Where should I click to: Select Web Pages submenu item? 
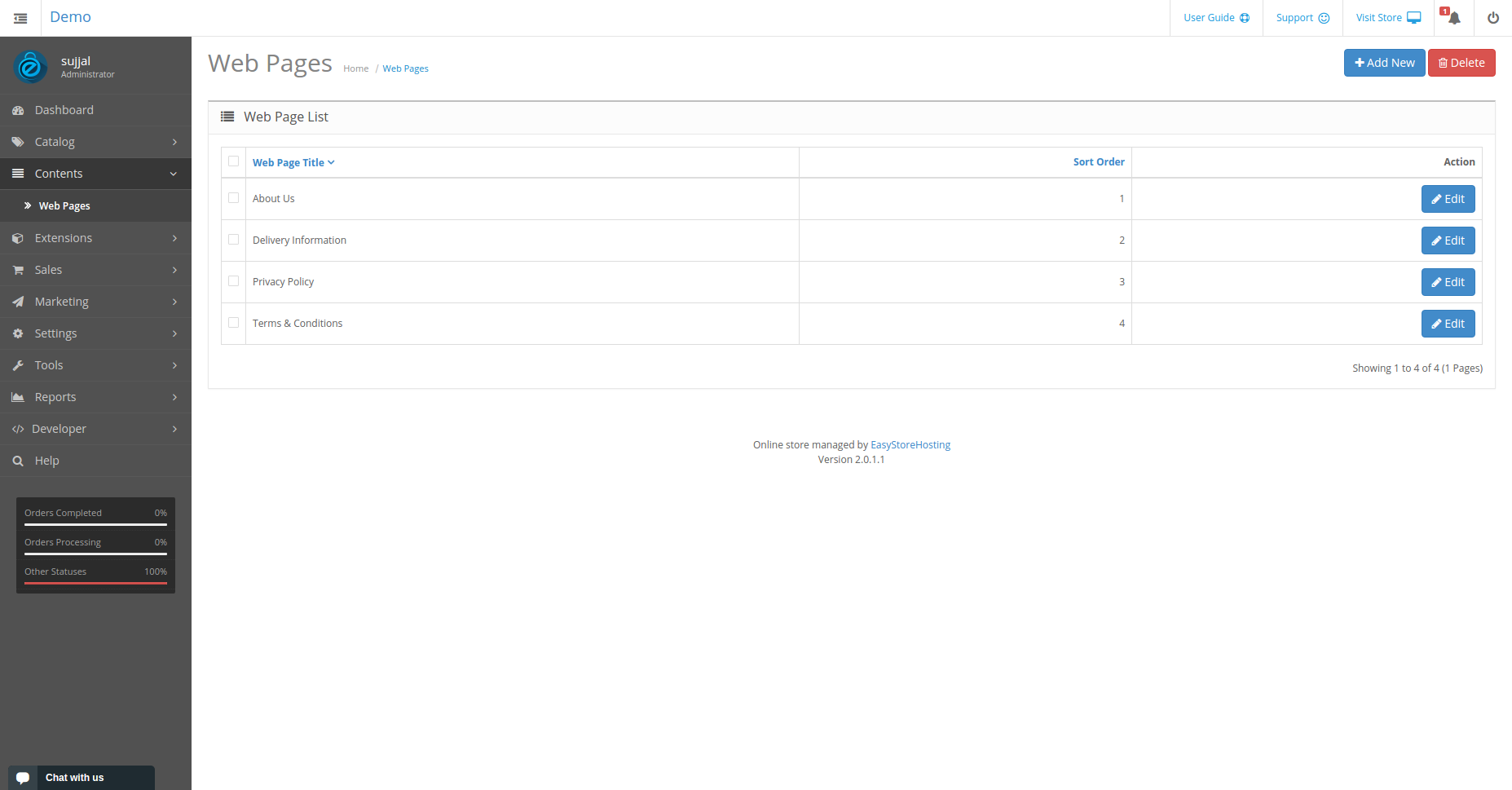pos(64,205)
